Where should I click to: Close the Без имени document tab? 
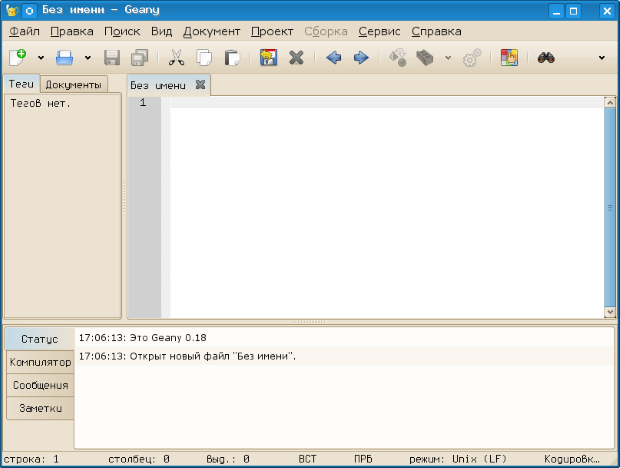[x=200, y=85]
